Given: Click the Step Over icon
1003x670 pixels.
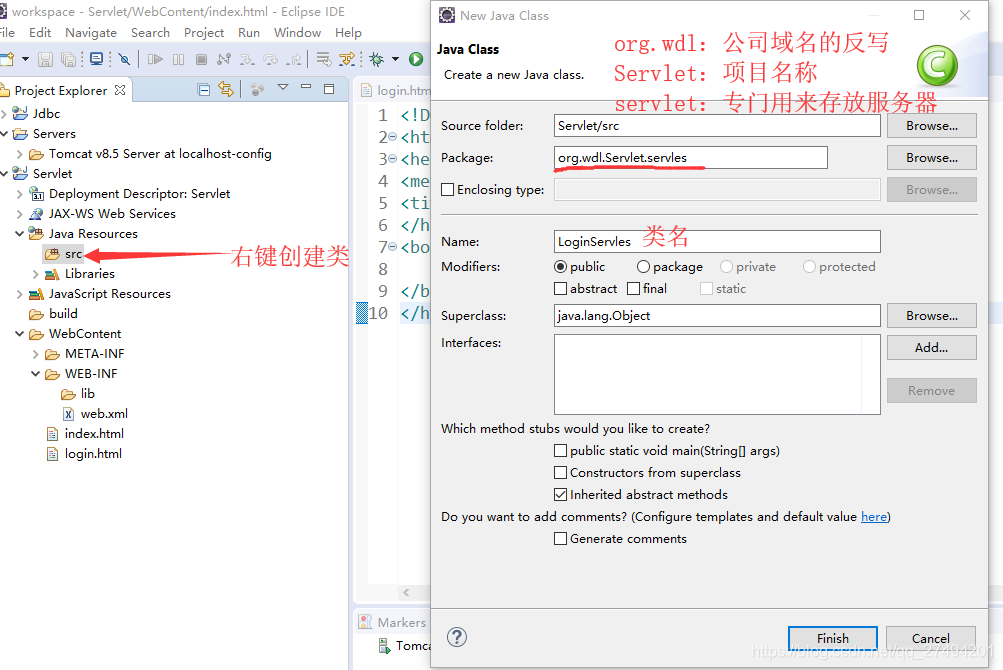Looking at the screenshot, I should pyautogui.click(x=271, y=60).
